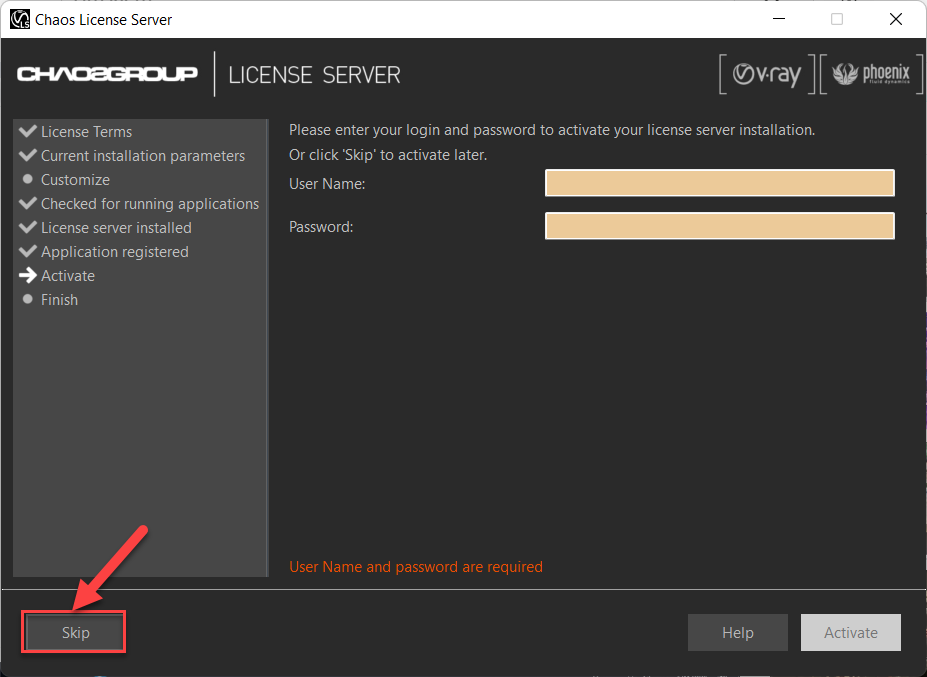Click the Skip button
927x677 pixels.
pos(75,633)
